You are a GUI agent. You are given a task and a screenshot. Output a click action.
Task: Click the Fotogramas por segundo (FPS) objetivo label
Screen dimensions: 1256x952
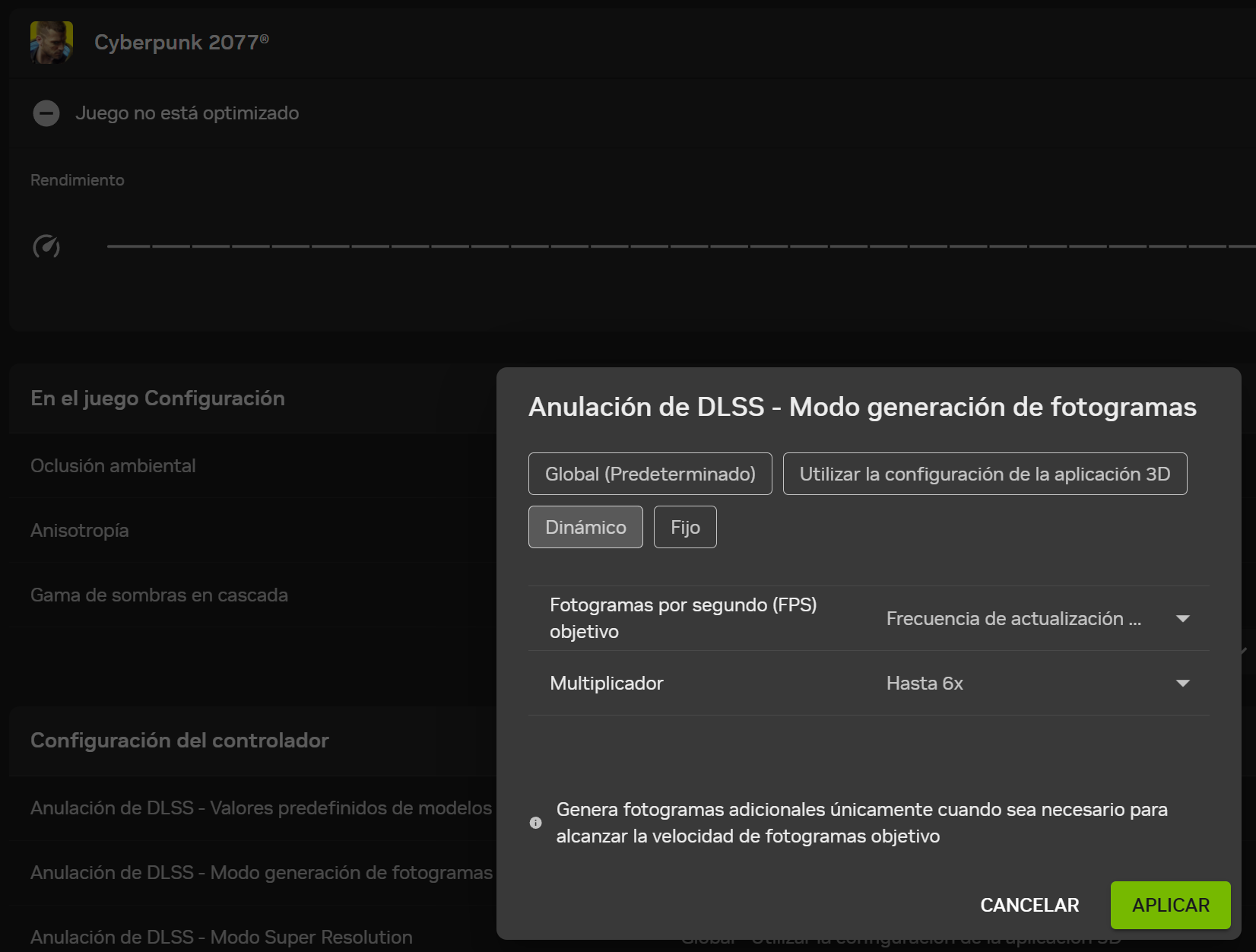tap(684, 618)
